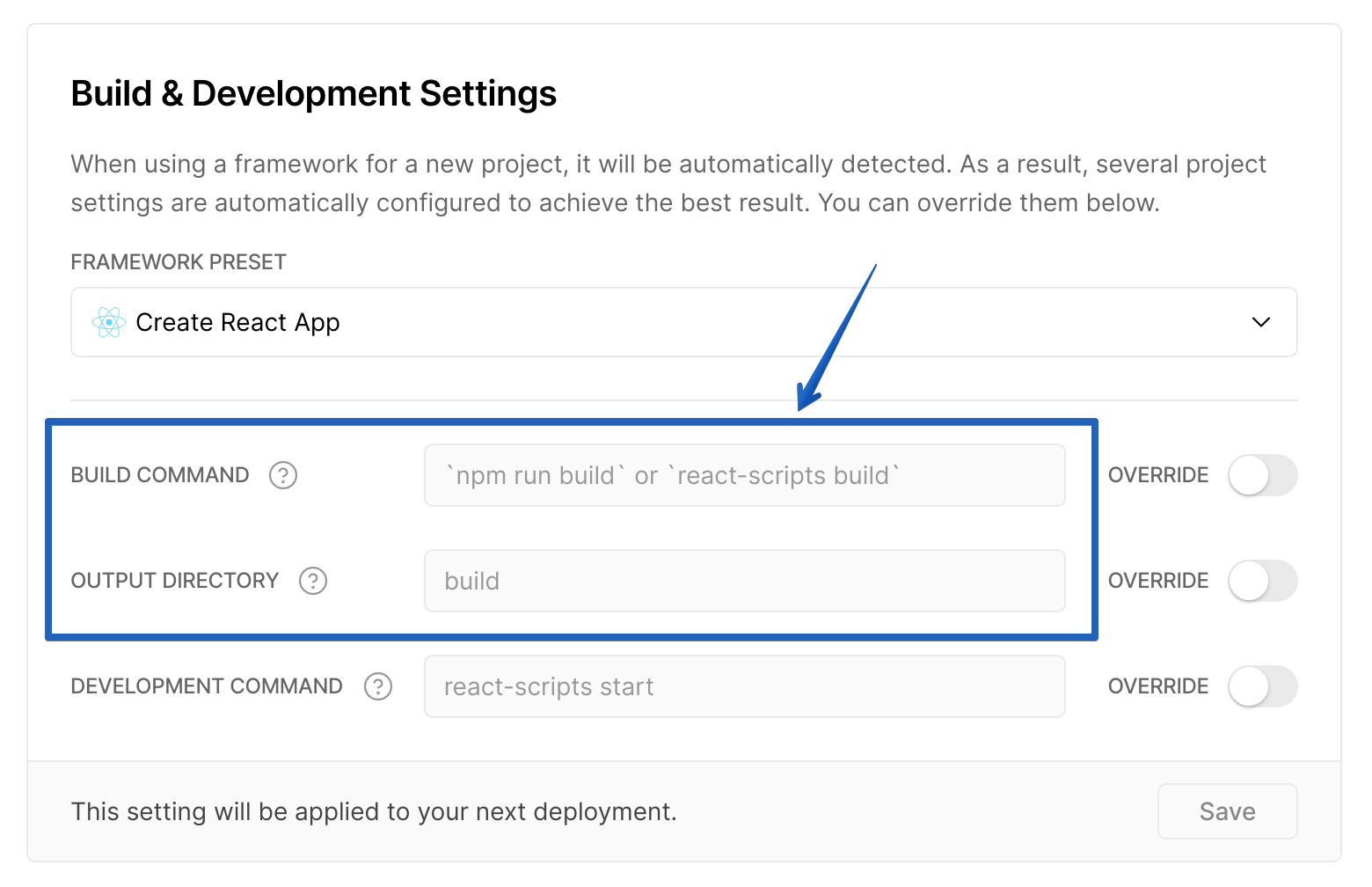Click the BUILD COMMAND label

(x=158, y=475)
